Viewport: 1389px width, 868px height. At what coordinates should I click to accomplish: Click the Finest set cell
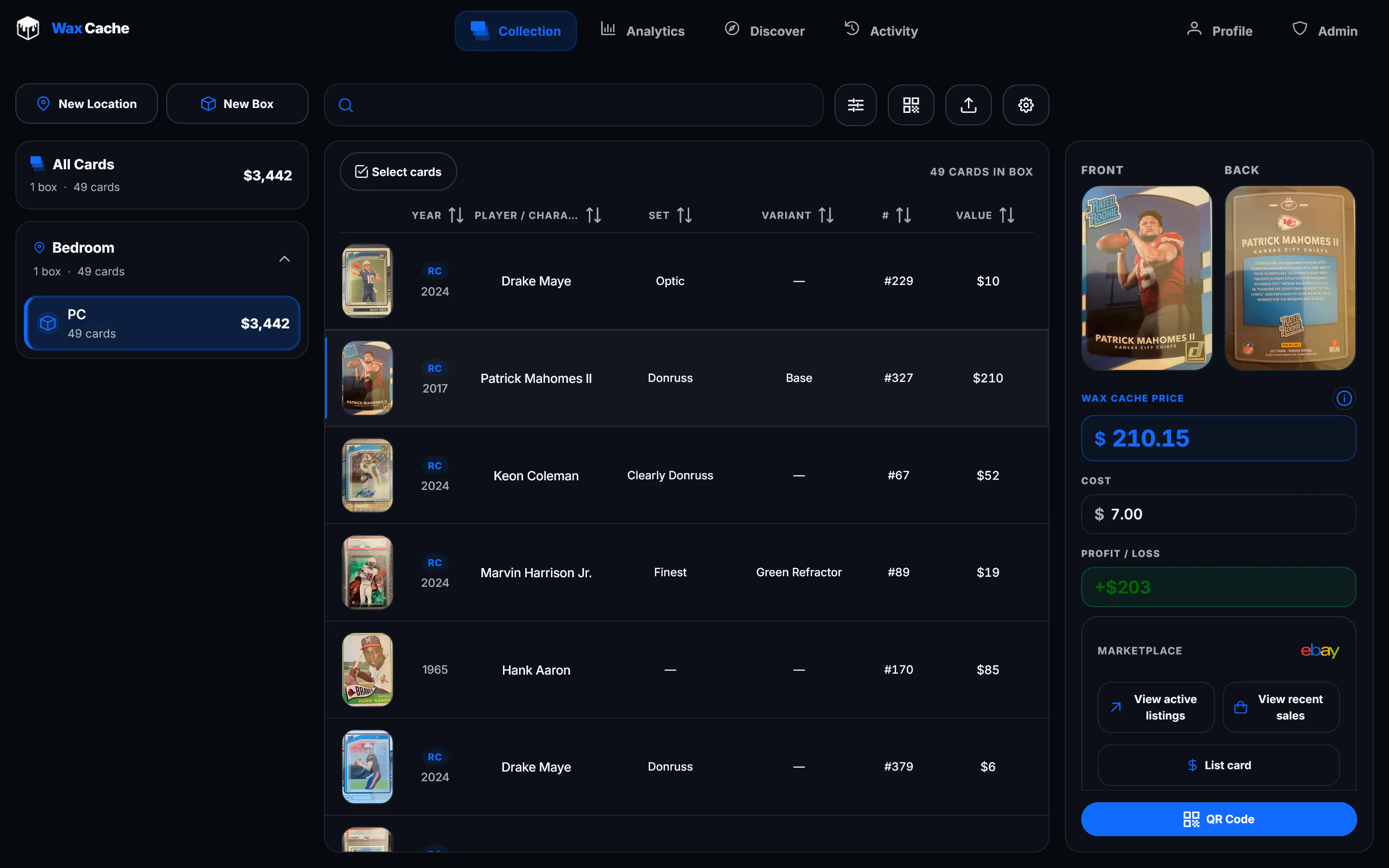click(x=670, y=572)
